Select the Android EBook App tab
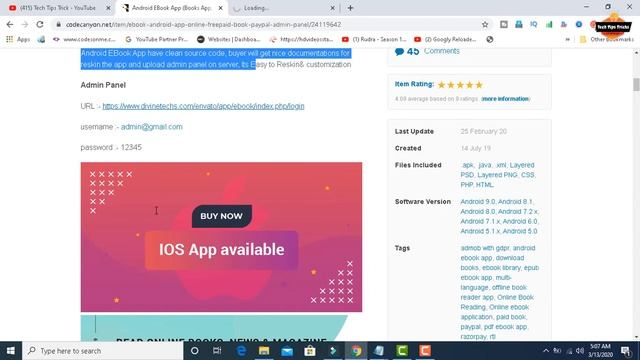The image size is (640, 360). pyautogui.click(x=171, y=8)
